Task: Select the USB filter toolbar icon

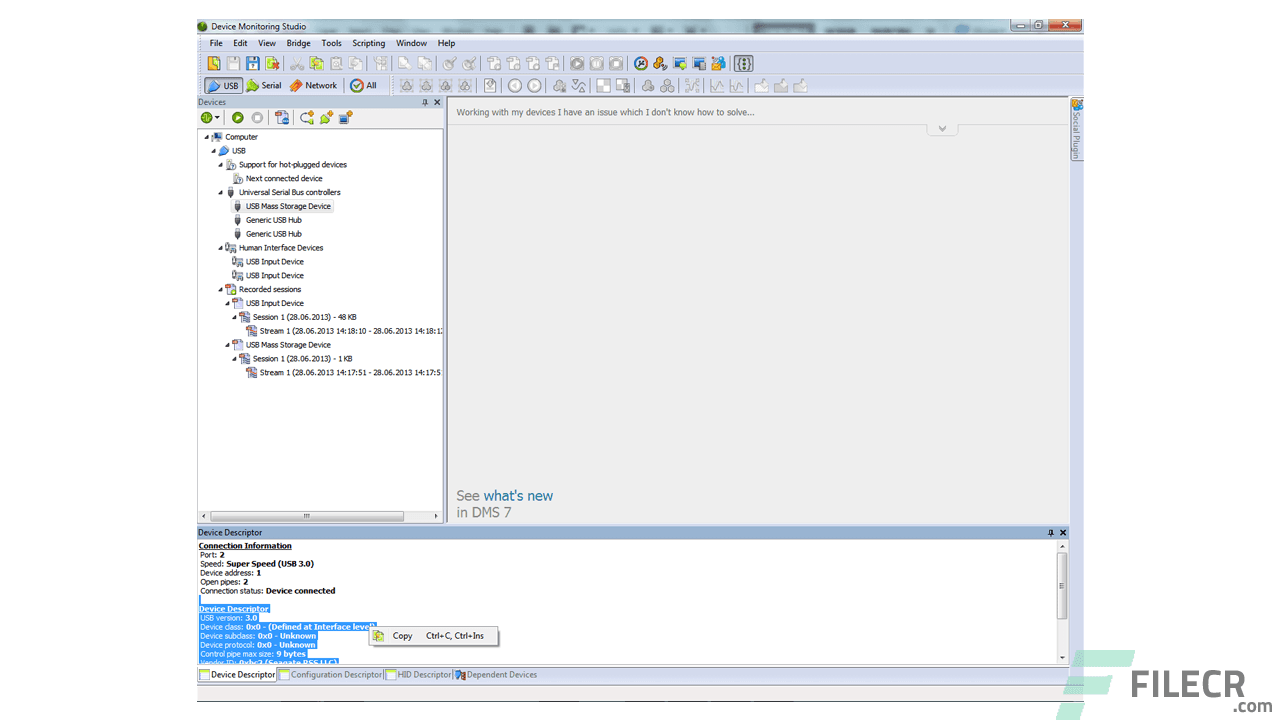Action: coord(222,85)
